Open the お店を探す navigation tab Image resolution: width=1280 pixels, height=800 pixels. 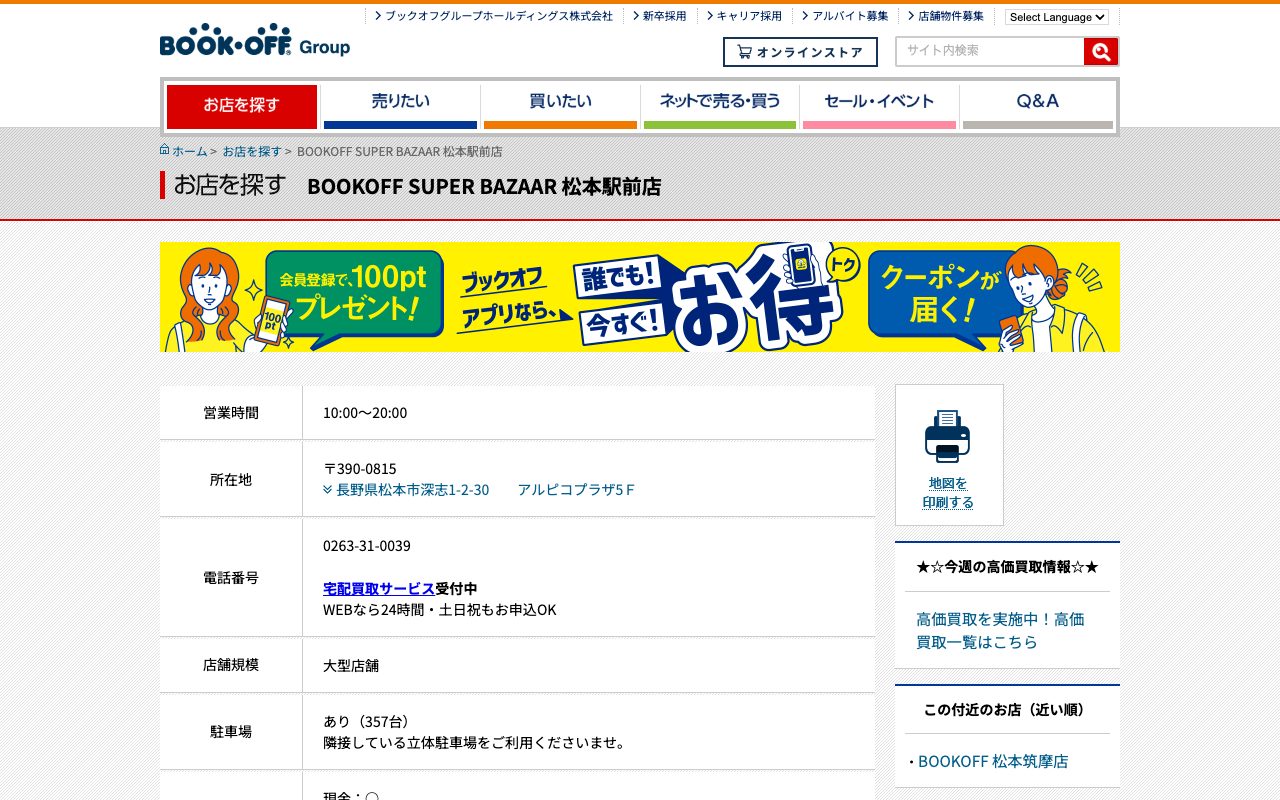point(242,106)
